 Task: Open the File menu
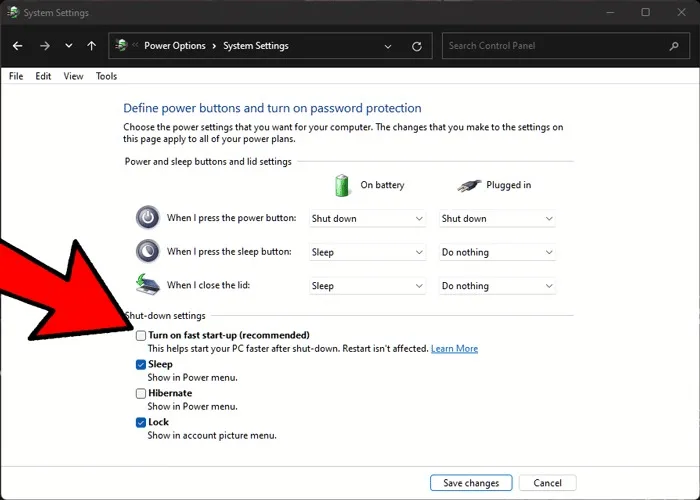tap(16, 76)
